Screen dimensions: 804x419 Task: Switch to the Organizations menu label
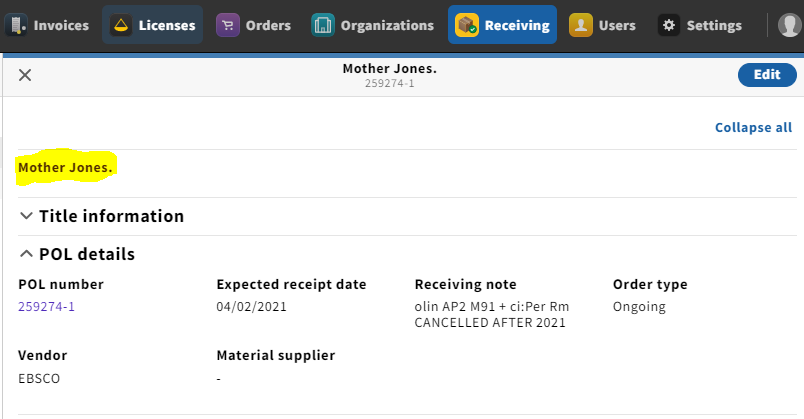pos(387,25)
